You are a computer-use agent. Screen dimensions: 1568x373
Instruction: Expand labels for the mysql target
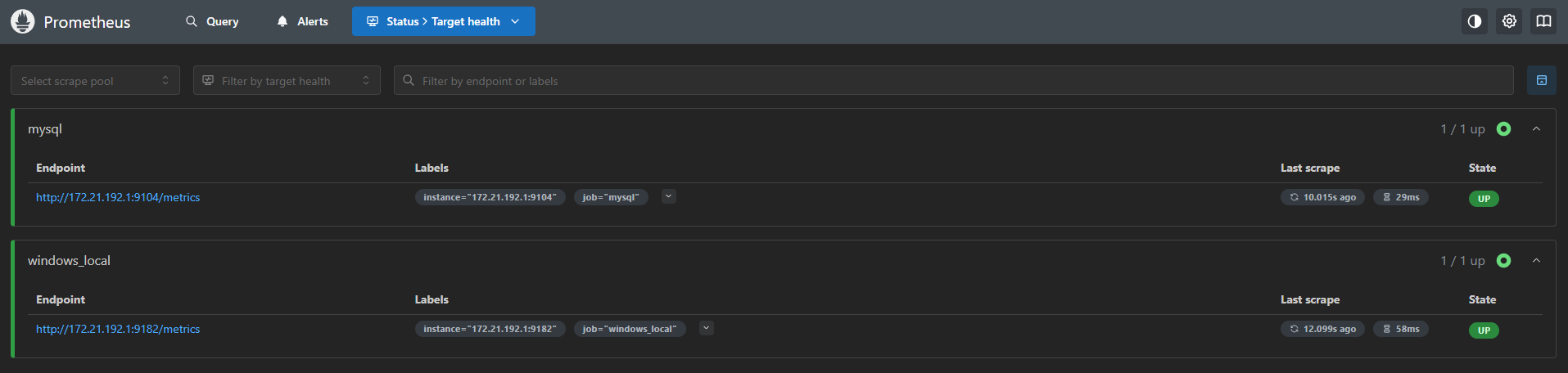(669, 196)
